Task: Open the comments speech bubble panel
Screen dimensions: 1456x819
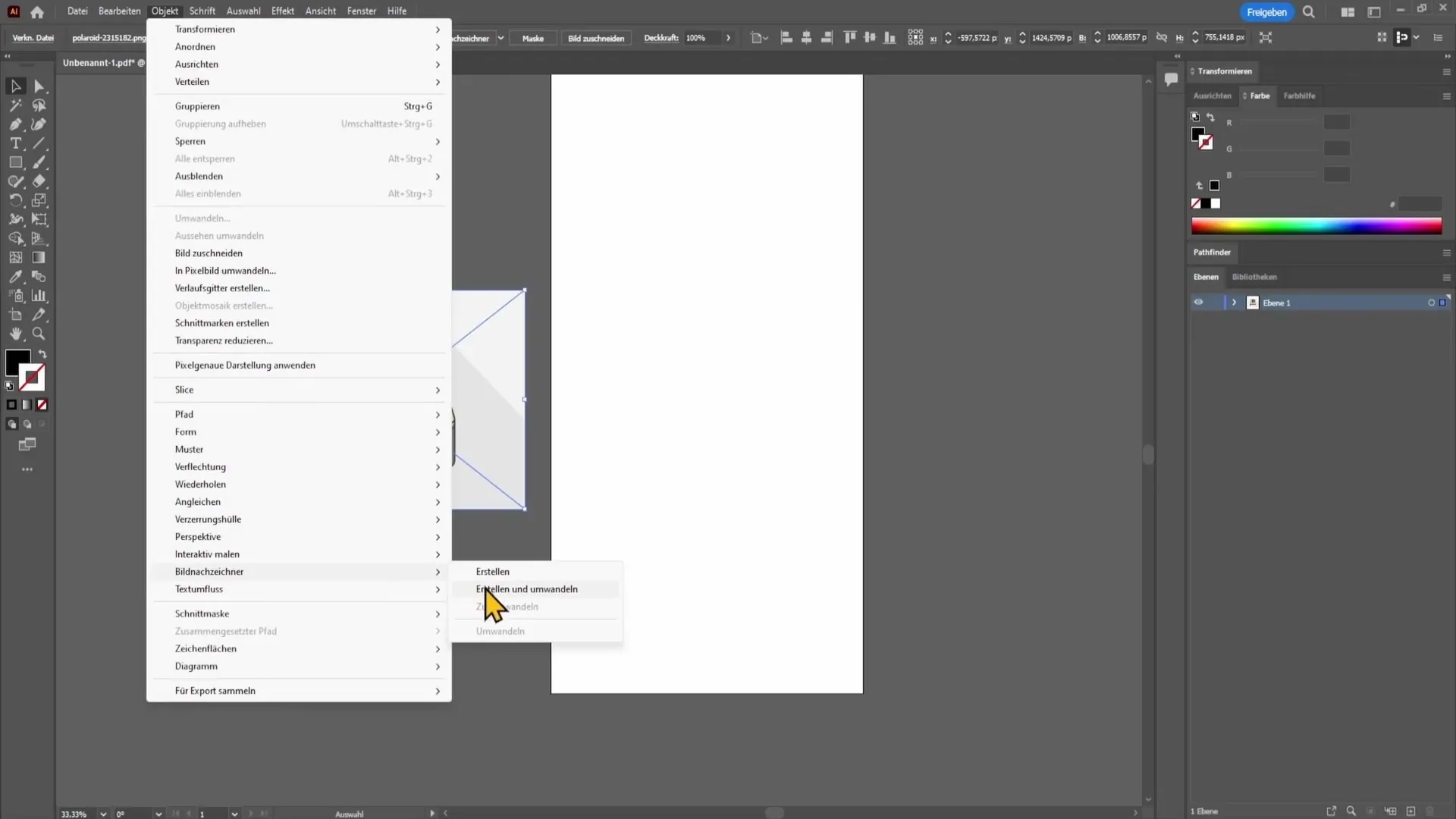Action: pyautogui.click(x=1171, y=79)
